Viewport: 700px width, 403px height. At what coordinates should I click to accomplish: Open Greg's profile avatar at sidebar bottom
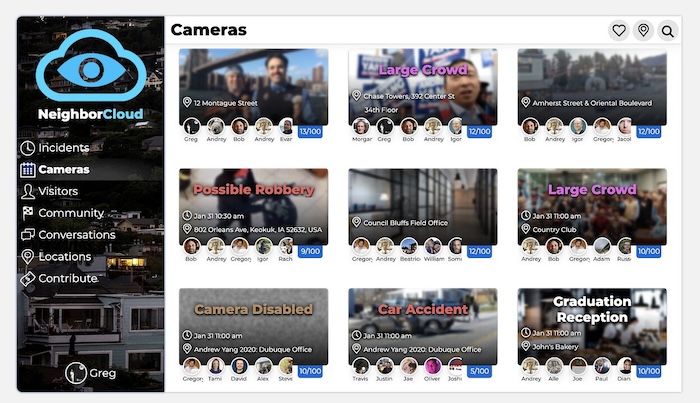76,373
